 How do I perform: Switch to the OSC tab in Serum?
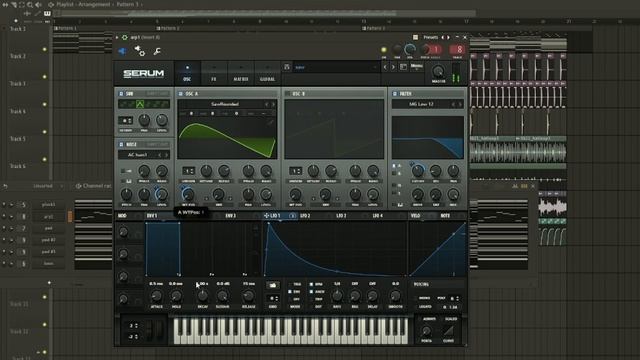187,73
